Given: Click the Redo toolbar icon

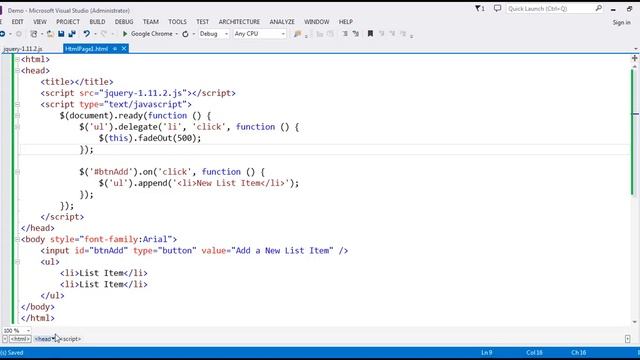Looking at the screenshot, I should tap(104, 34).
